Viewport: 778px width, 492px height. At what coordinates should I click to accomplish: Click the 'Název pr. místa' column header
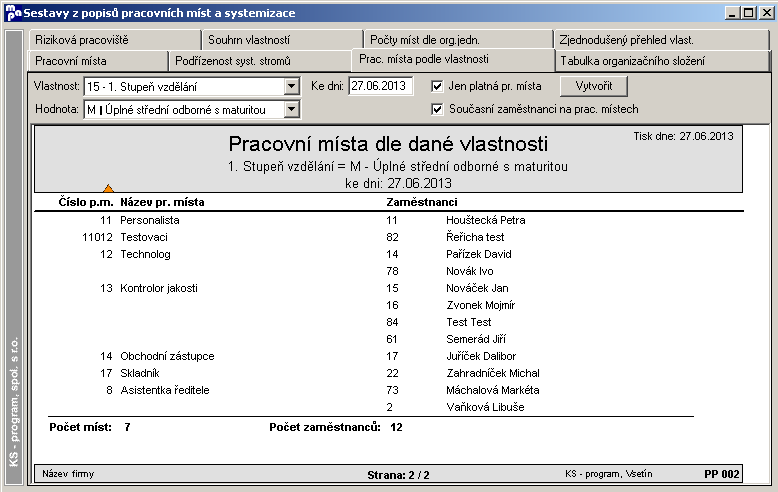[162, 202]
